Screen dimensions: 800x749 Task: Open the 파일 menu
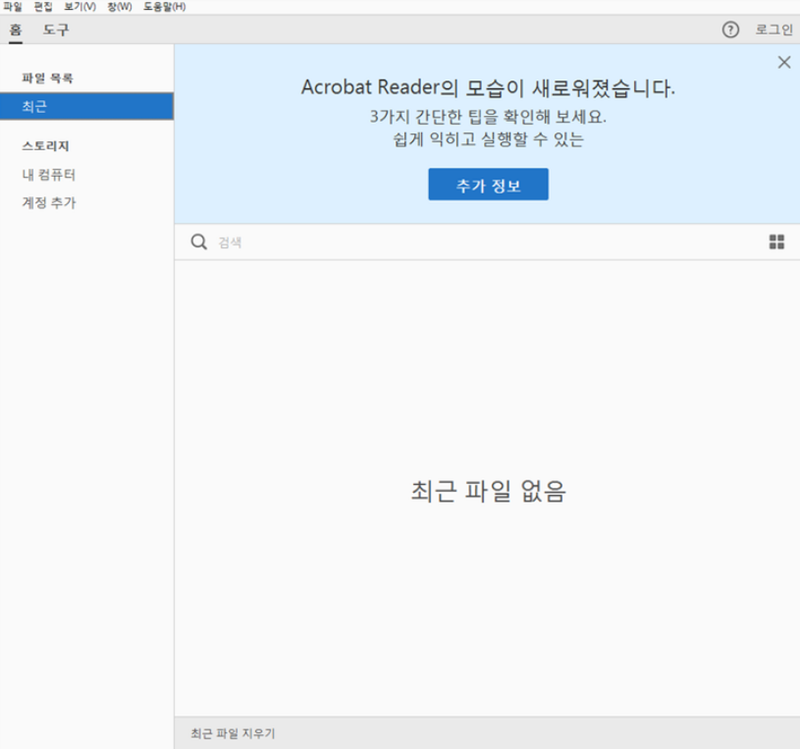point(13,7)
